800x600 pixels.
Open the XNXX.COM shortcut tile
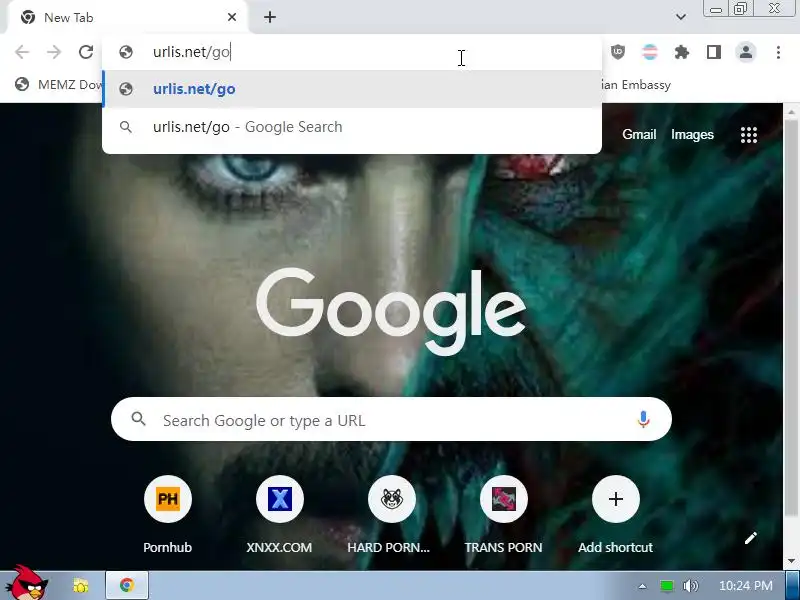pos(280,514)
